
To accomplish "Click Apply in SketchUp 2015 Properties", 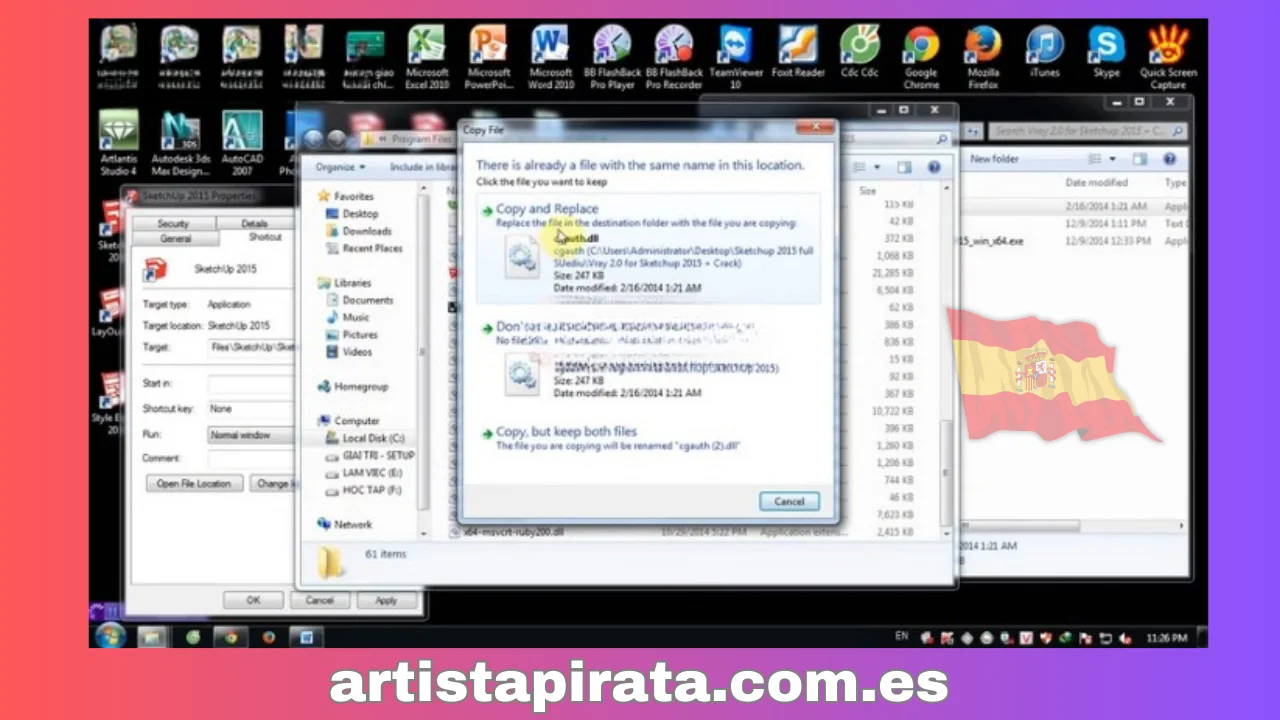I will tap(386, 600).
